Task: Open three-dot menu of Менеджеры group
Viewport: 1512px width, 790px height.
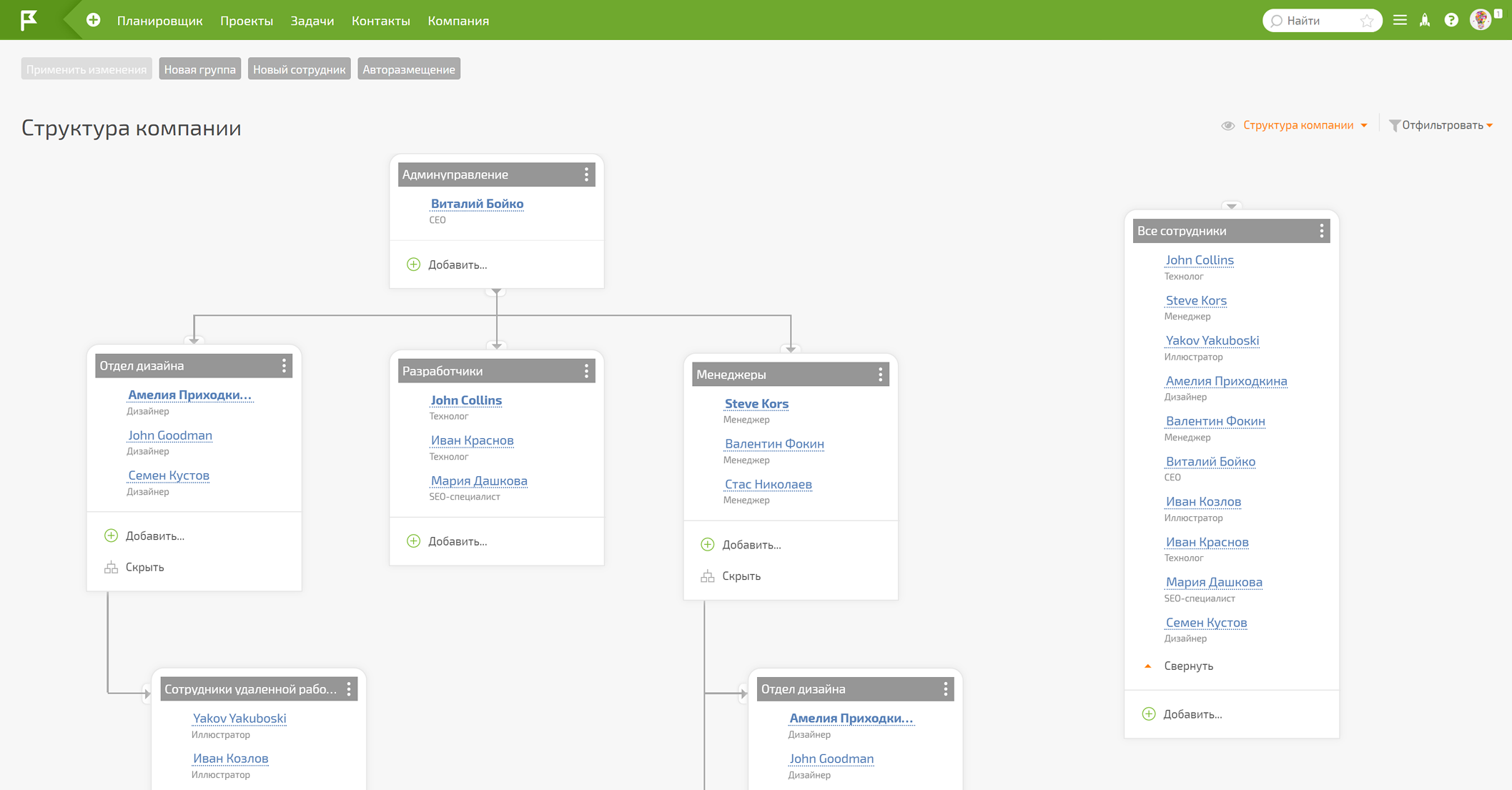Action: [880, 375]
